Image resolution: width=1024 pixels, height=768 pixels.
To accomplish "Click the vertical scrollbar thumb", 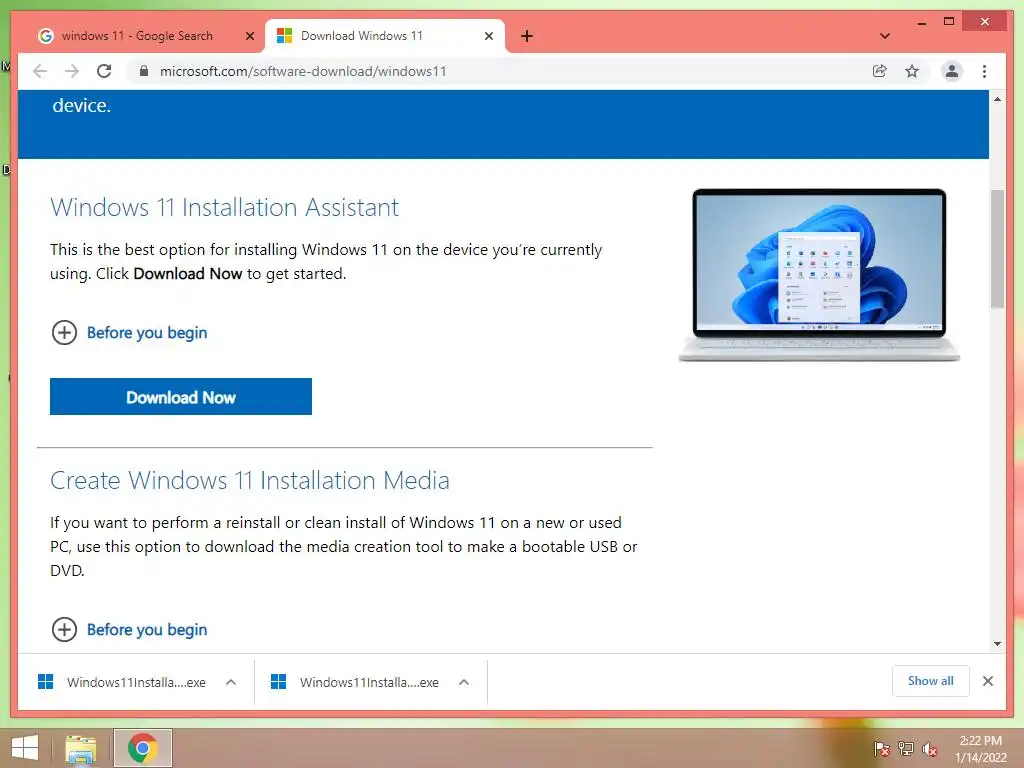I will [x=997, y=248].
